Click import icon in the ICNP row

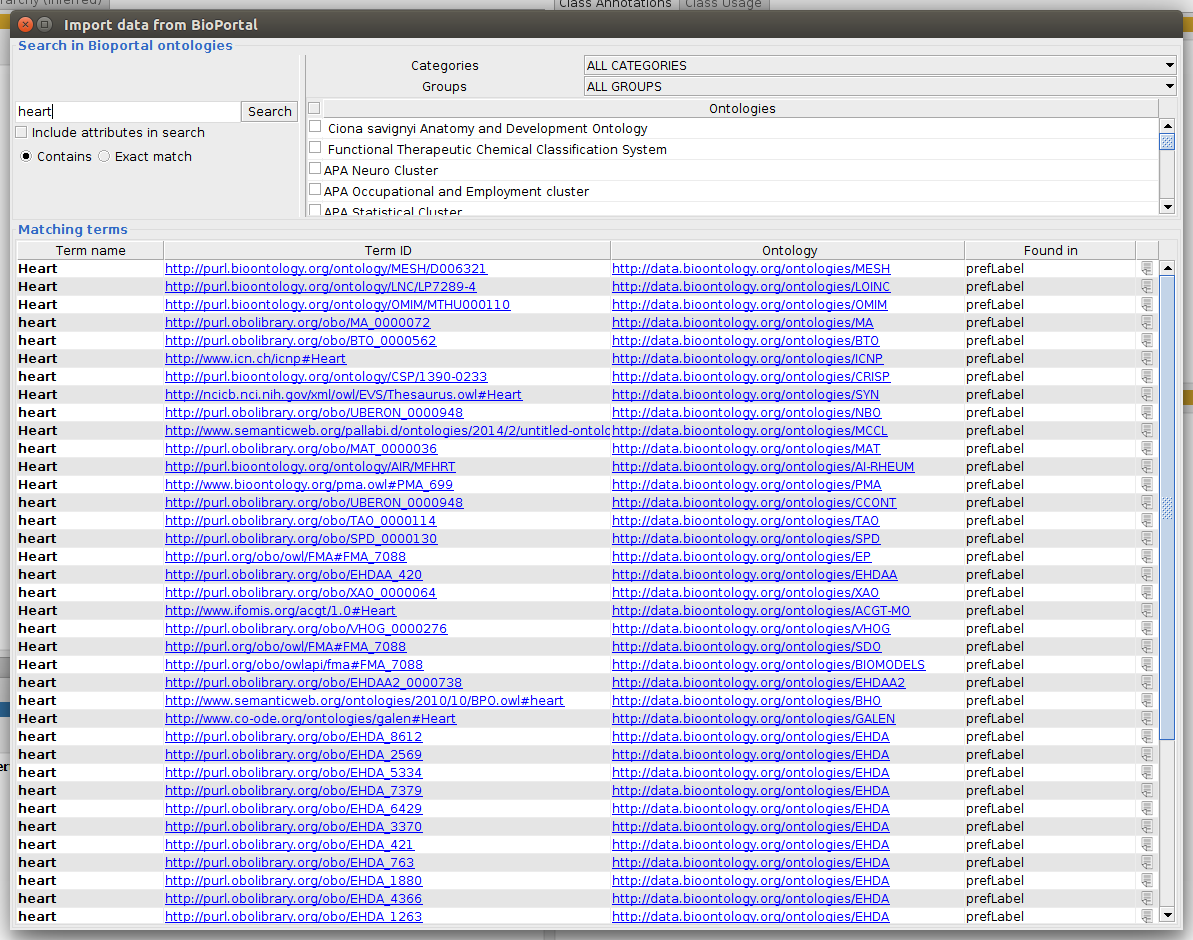[x=1147, y=358]
